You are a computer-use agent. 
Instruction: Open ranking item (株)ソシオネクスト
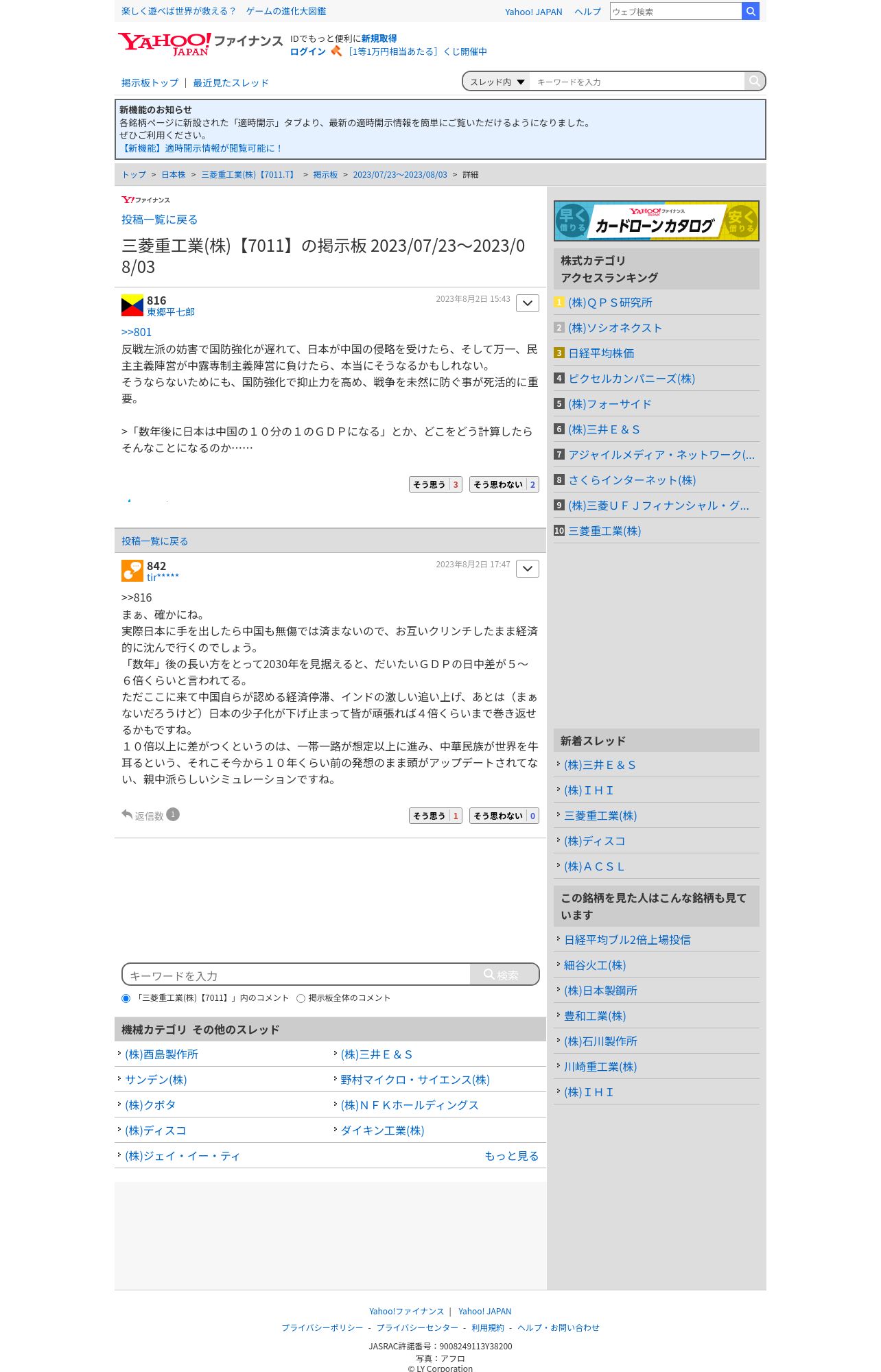pyautogui.click(x=615, y=328)
